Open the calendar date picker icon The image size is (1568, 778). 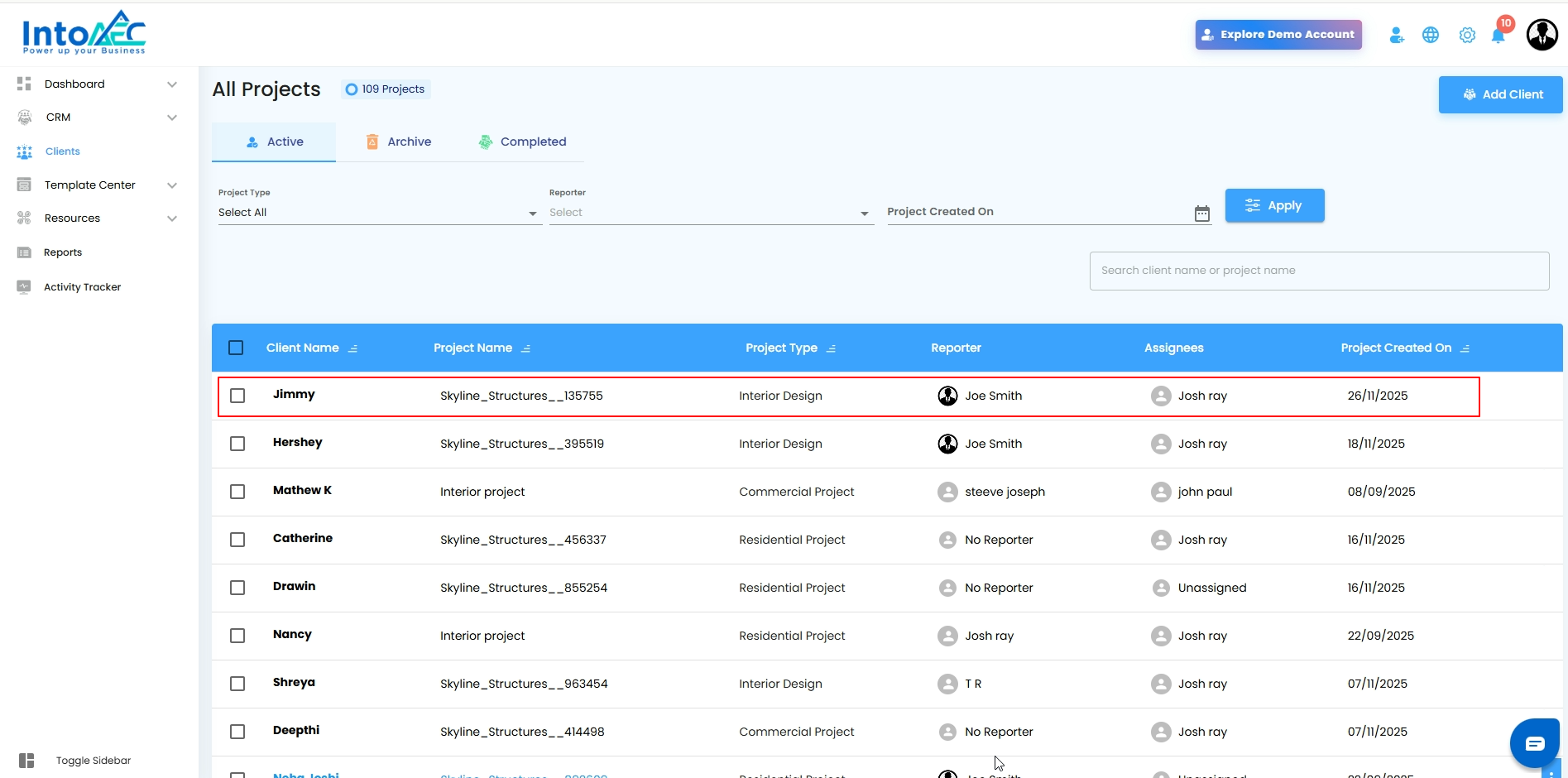[1202, 214]
